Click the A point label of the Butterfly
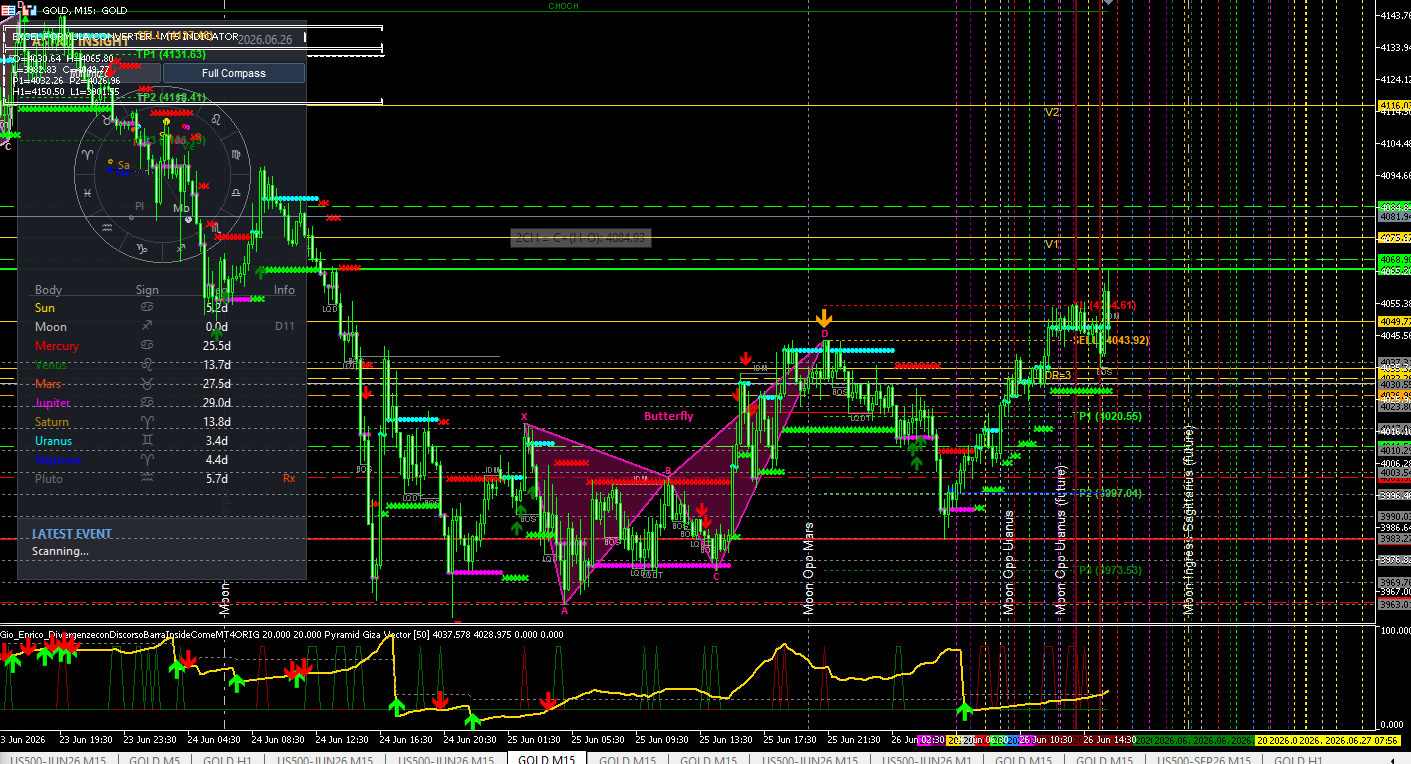The width and height of the screenshot is (1411, 764). [x=565, y=610]
